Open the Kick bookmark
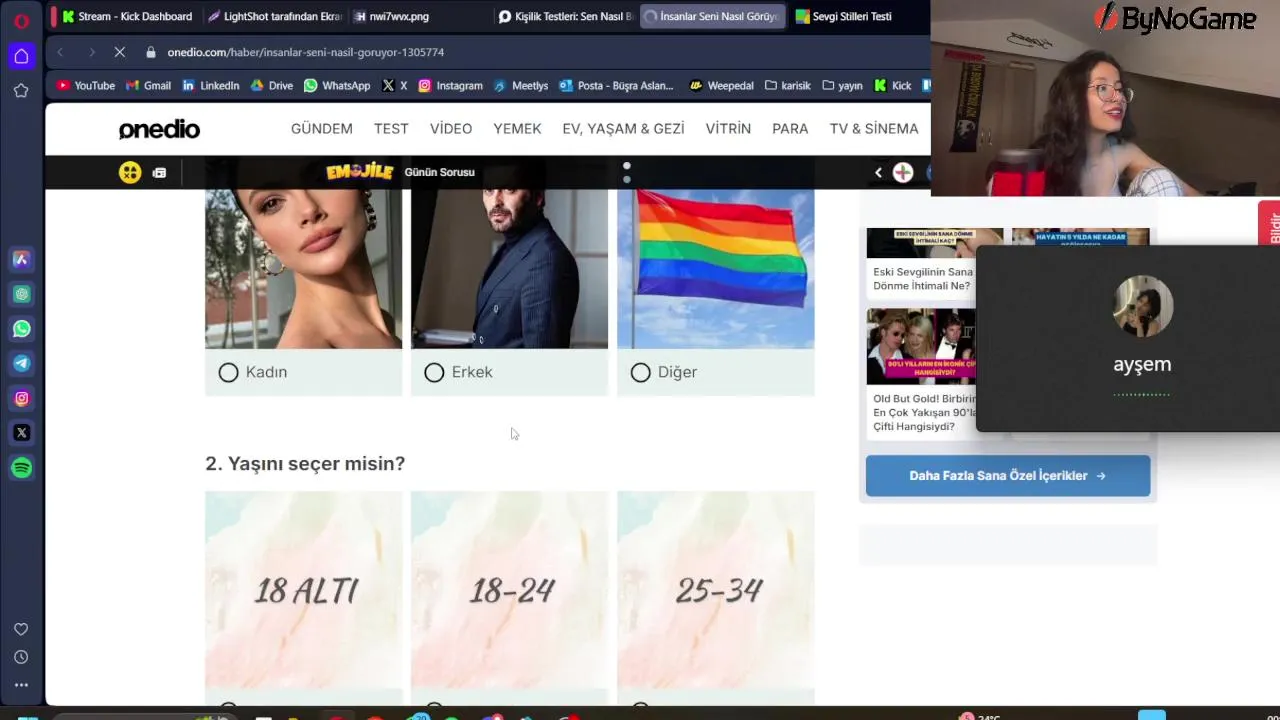 [893, 86]
